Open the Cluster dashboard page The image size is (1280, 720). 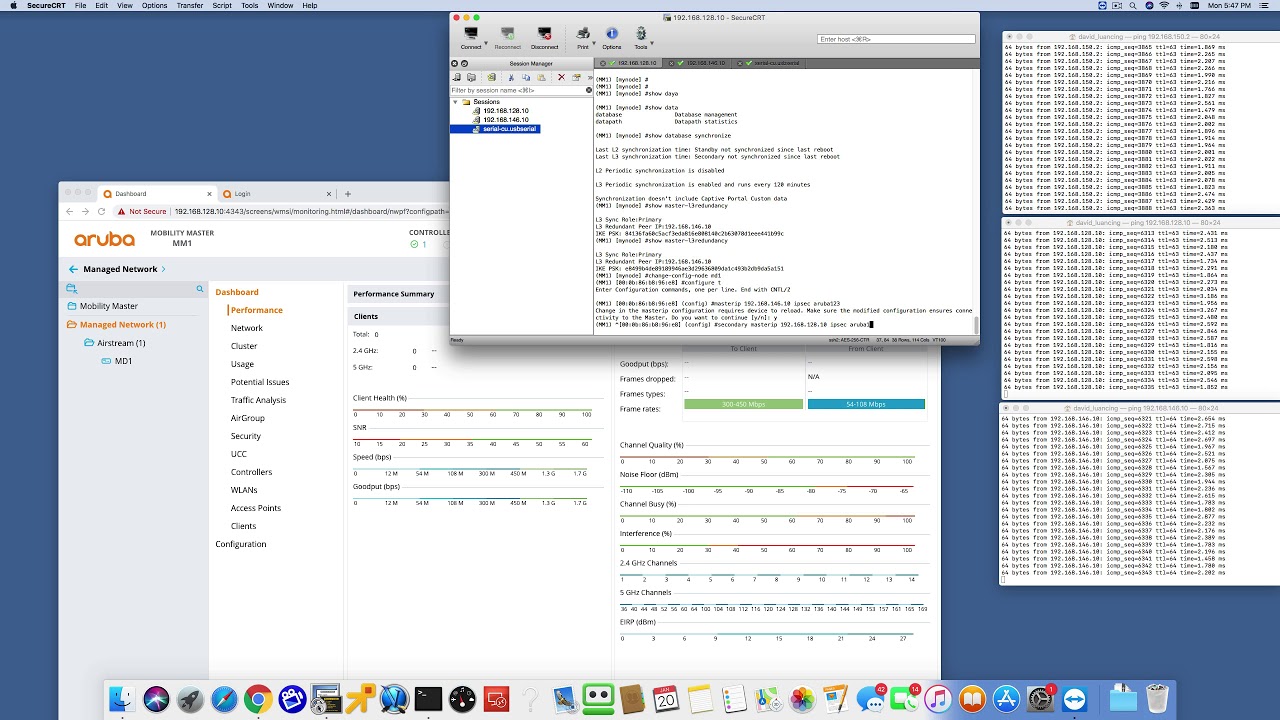tap(244, 346)
